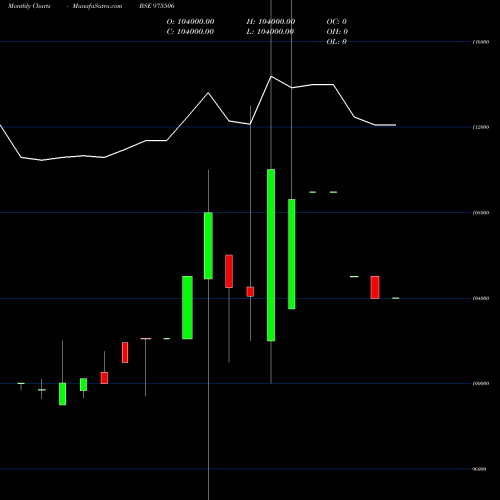Click the 100000 price axis label
The height and width of the screenshot is (500, 500).
coord(481,384)
